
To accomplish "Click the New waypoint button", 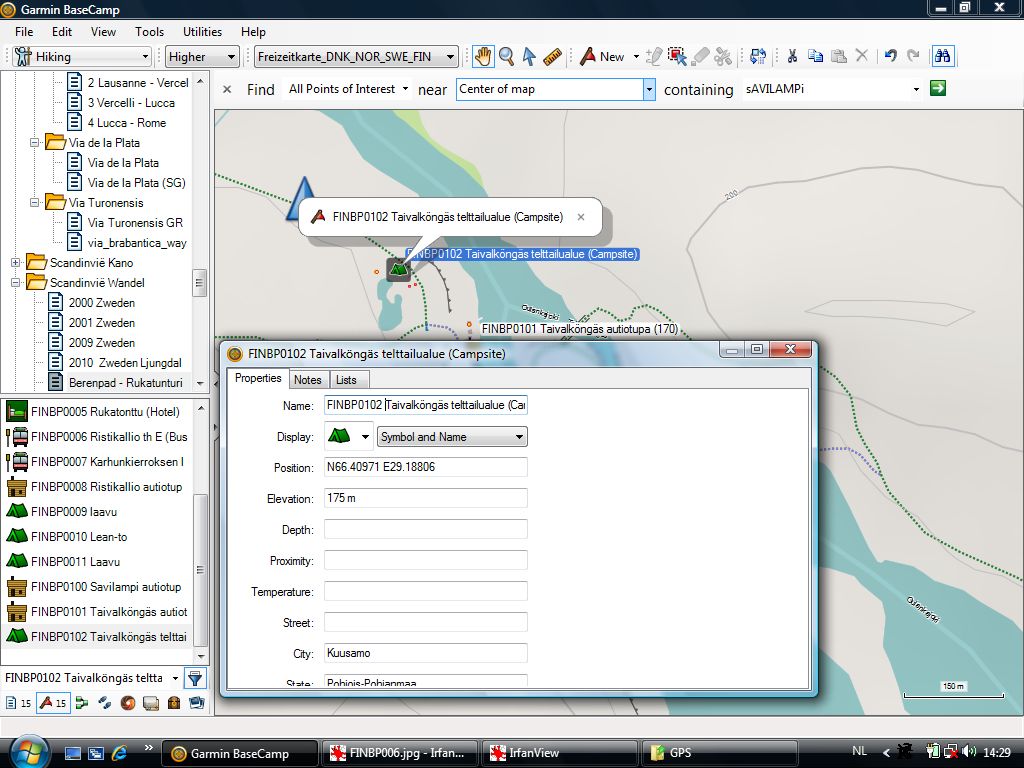I will (x=602, y=57).
